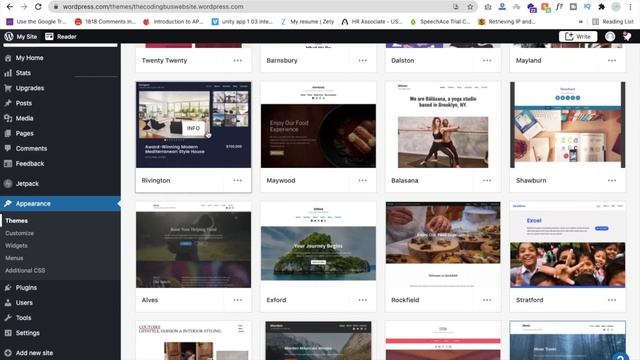The width and height of the screenshot is (640, 360).
Task: Open more options for Mayland theme
Action: point(612,60)
